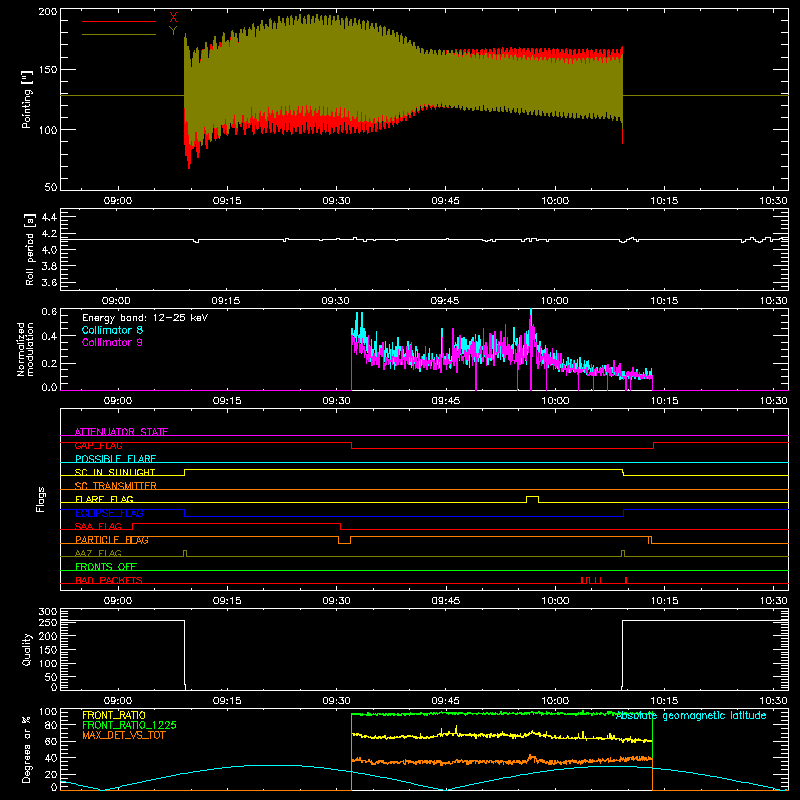Select the olive flag label below PARTICLE_FLAG

coord(98,553)
